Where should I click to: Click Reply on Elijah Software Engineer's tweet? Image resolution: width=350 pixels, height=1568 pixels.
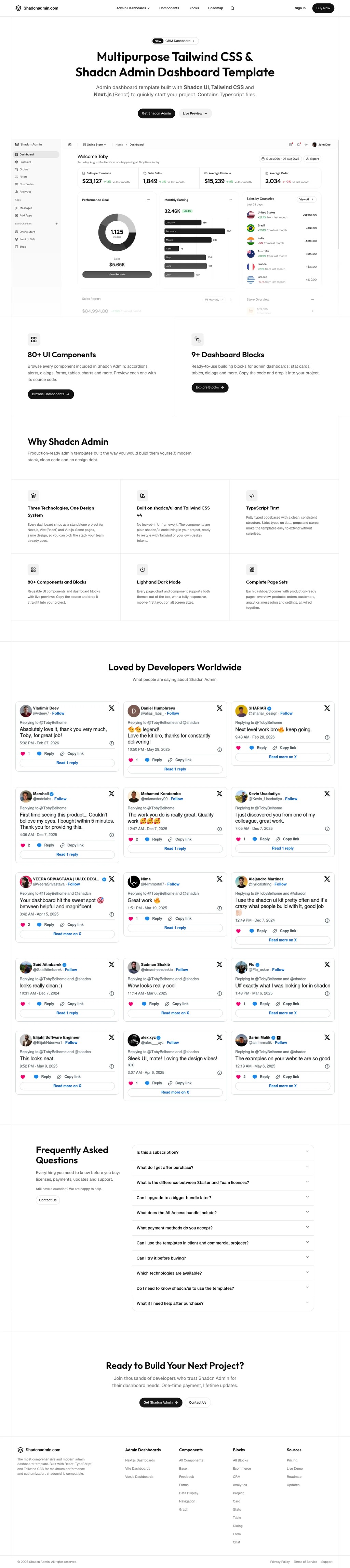pos(43,1076)
